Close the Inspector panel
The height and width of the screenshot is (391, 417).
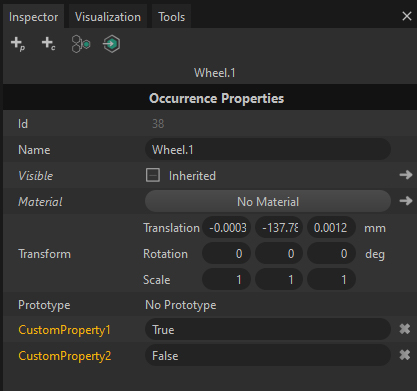407,16
